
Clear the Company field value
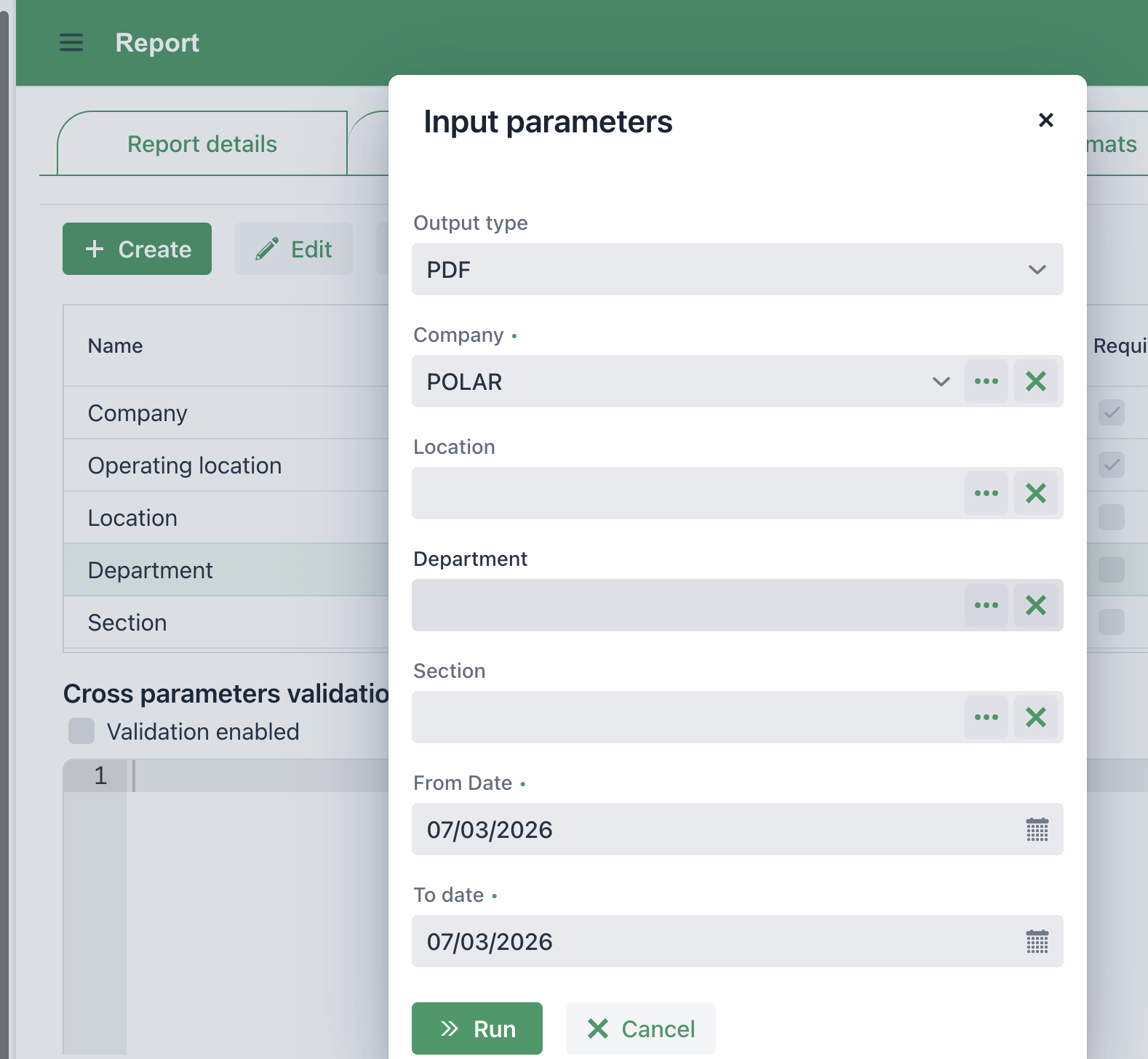pos(1035,381)
